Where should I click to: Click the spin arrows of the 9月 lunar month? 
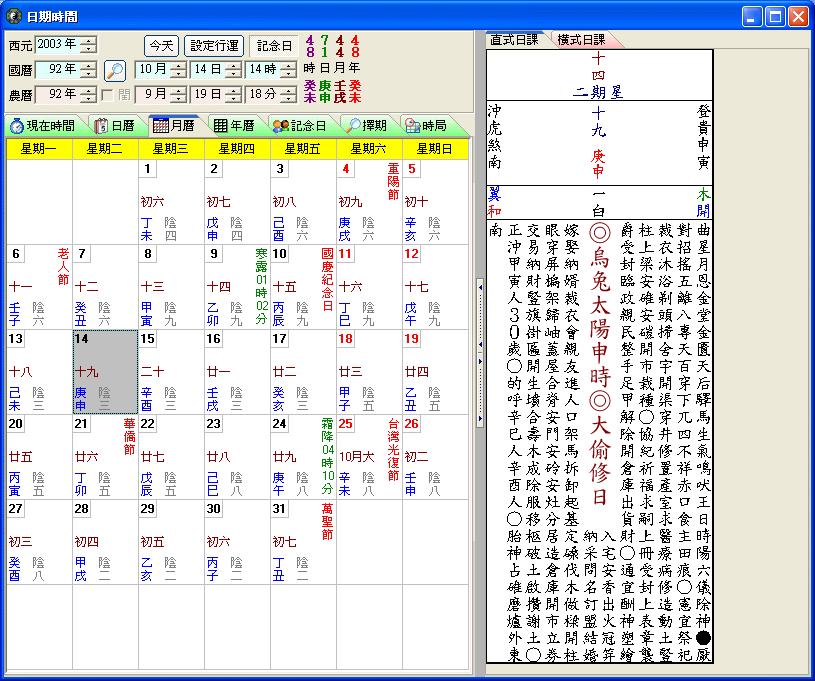tap(179, 94)
